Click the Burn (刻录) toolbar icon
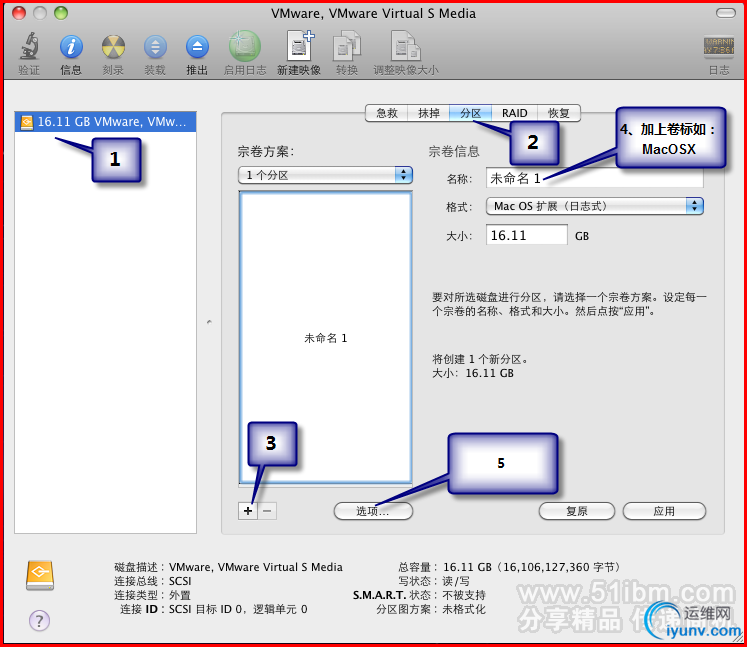The image size is (747, 647). tap(113, 47)
